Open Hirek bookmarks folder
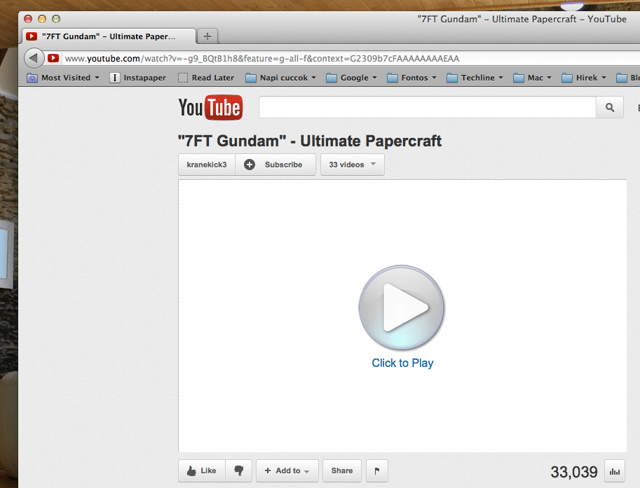This screenshot has width=640, height=488. click(x=584, y=78)
